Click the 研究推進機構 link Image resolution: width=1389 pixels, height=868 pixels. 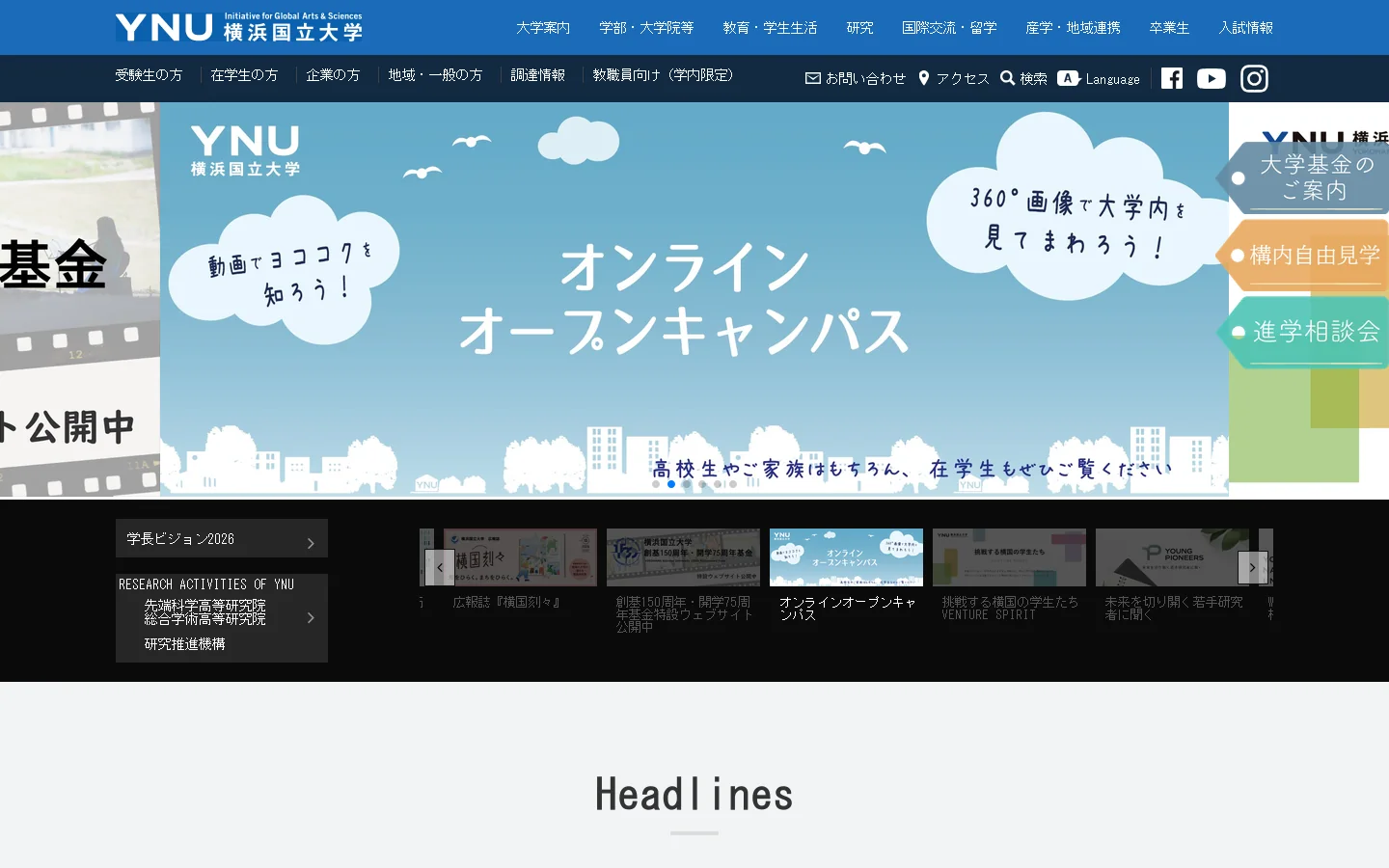185,644
